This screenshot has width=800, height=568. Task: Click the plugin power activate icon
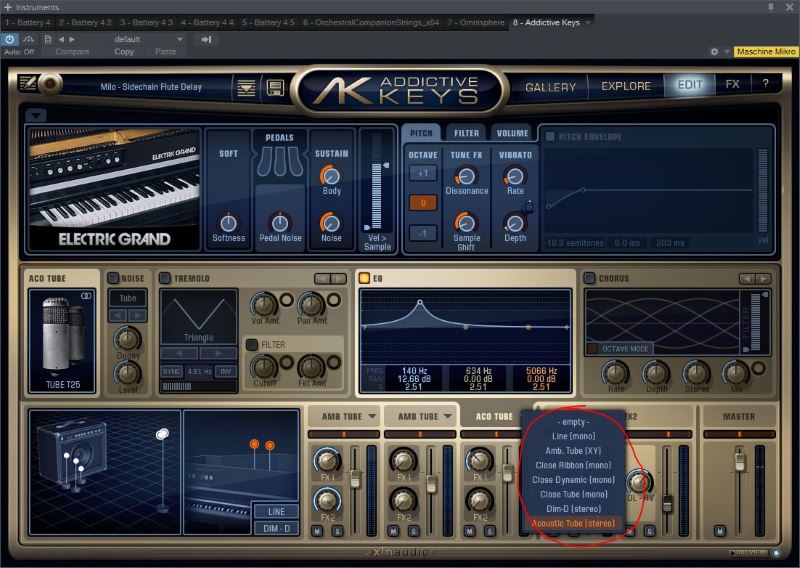tap(10, 39)
